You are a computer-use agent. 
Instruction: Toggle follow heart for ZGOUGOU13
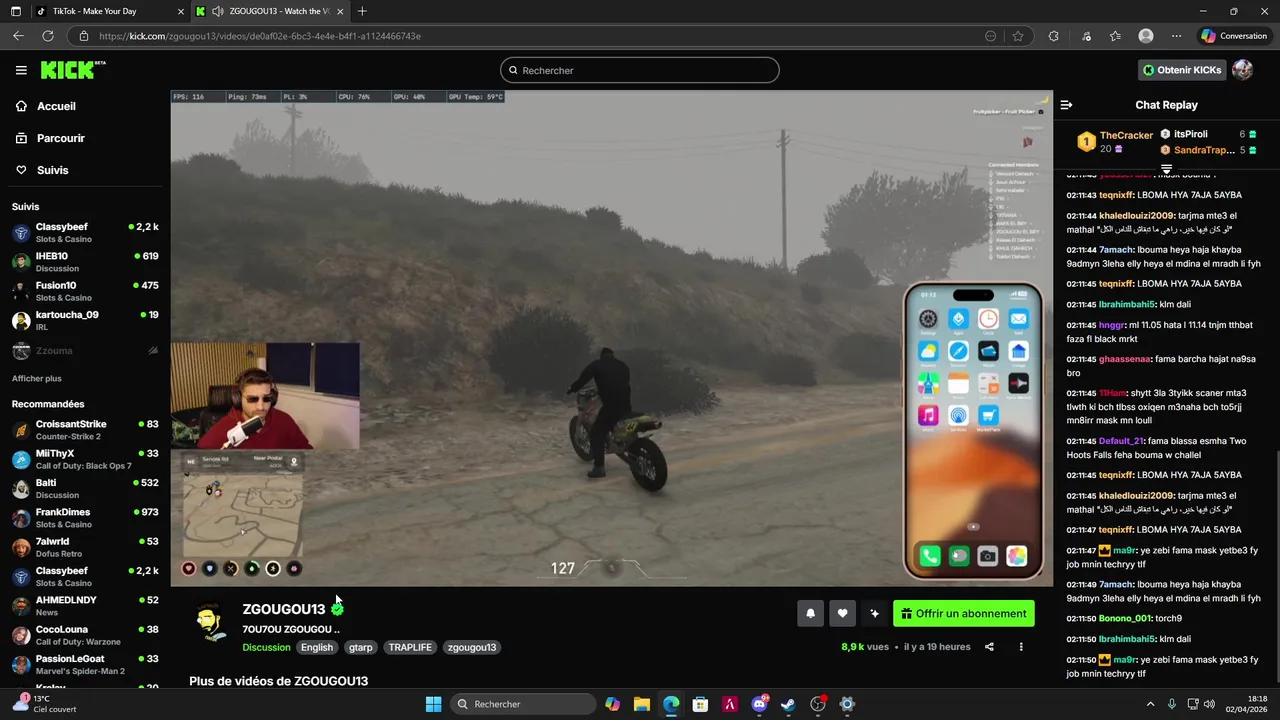tap(842, 614)
